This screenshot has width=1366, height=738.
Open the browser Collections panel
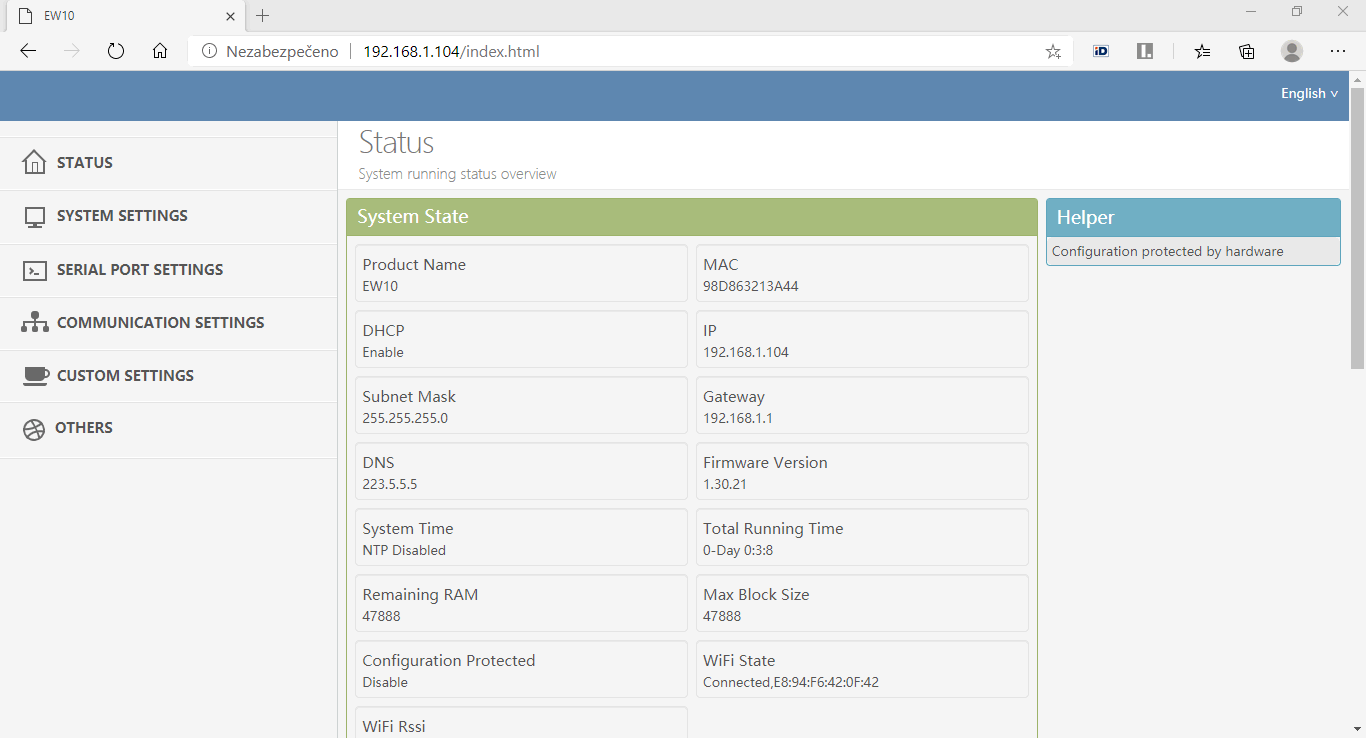[x=1246, y=51]
